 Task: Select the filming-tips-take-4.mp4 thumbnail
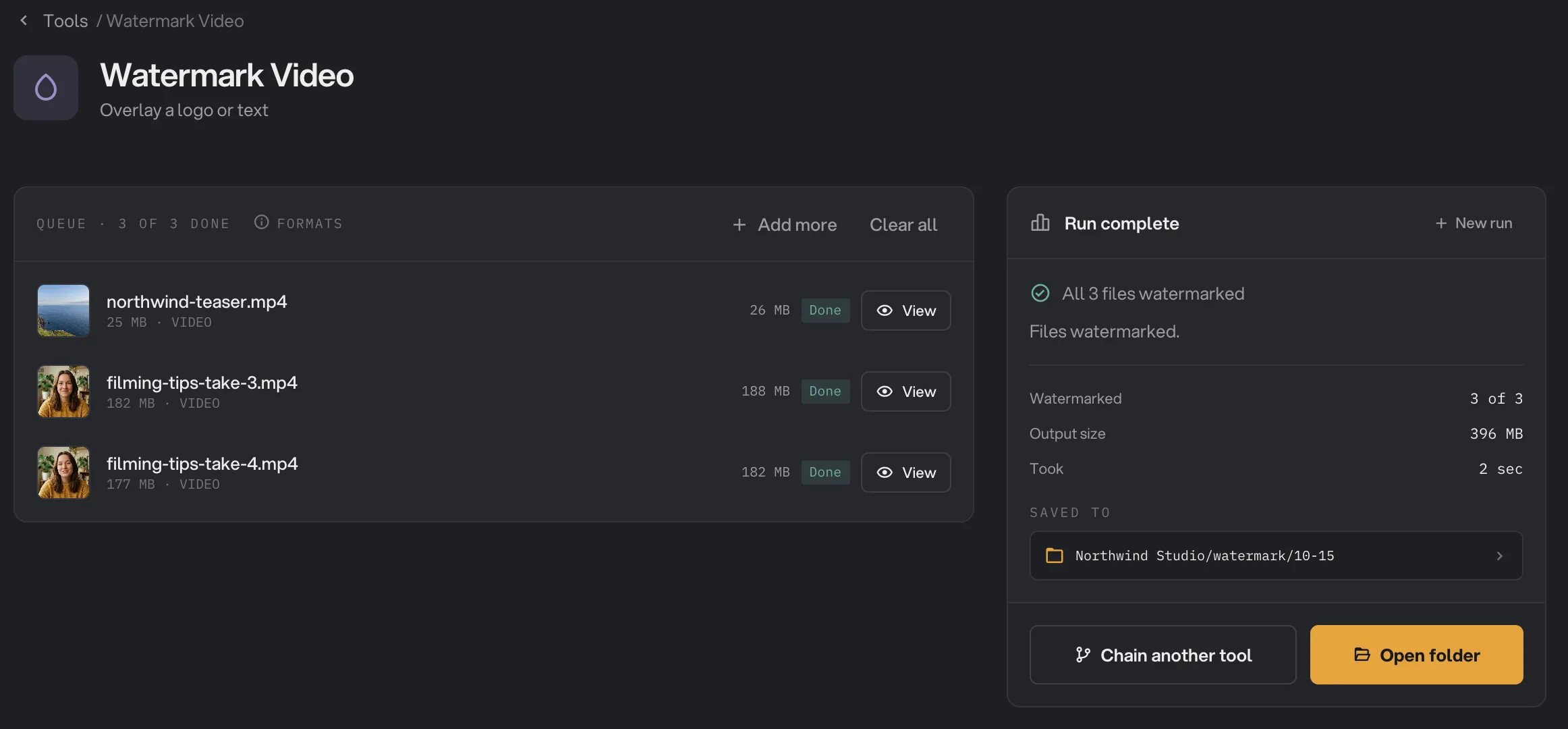[63, 473]
